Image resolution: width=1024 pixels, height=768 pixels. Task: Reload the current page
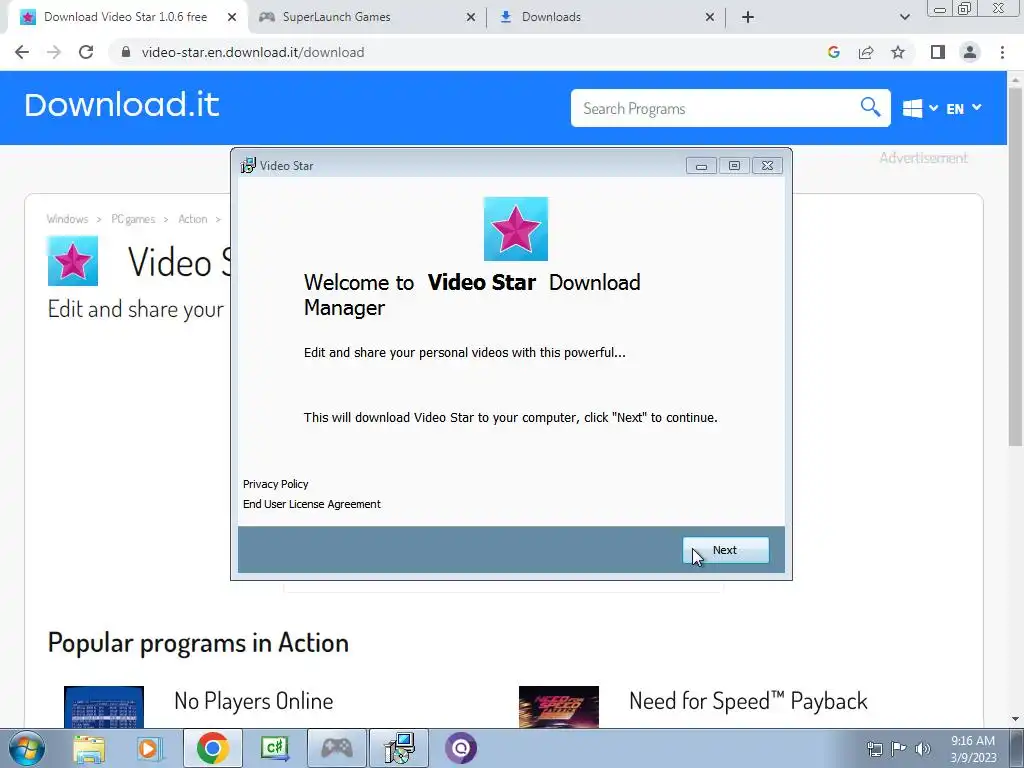click(86, 52)
